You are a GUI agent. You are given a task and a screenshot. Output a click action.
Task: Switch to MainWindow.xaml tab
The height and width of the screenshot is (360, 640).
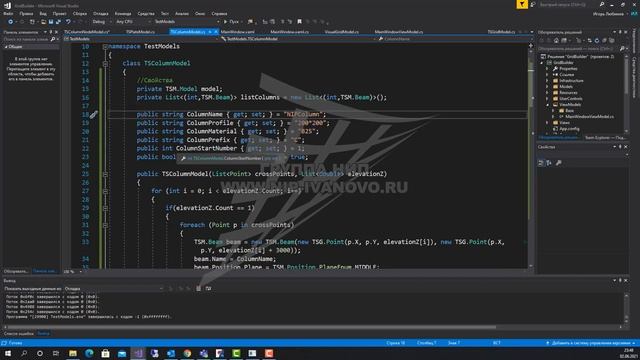(x=238, y=31)
